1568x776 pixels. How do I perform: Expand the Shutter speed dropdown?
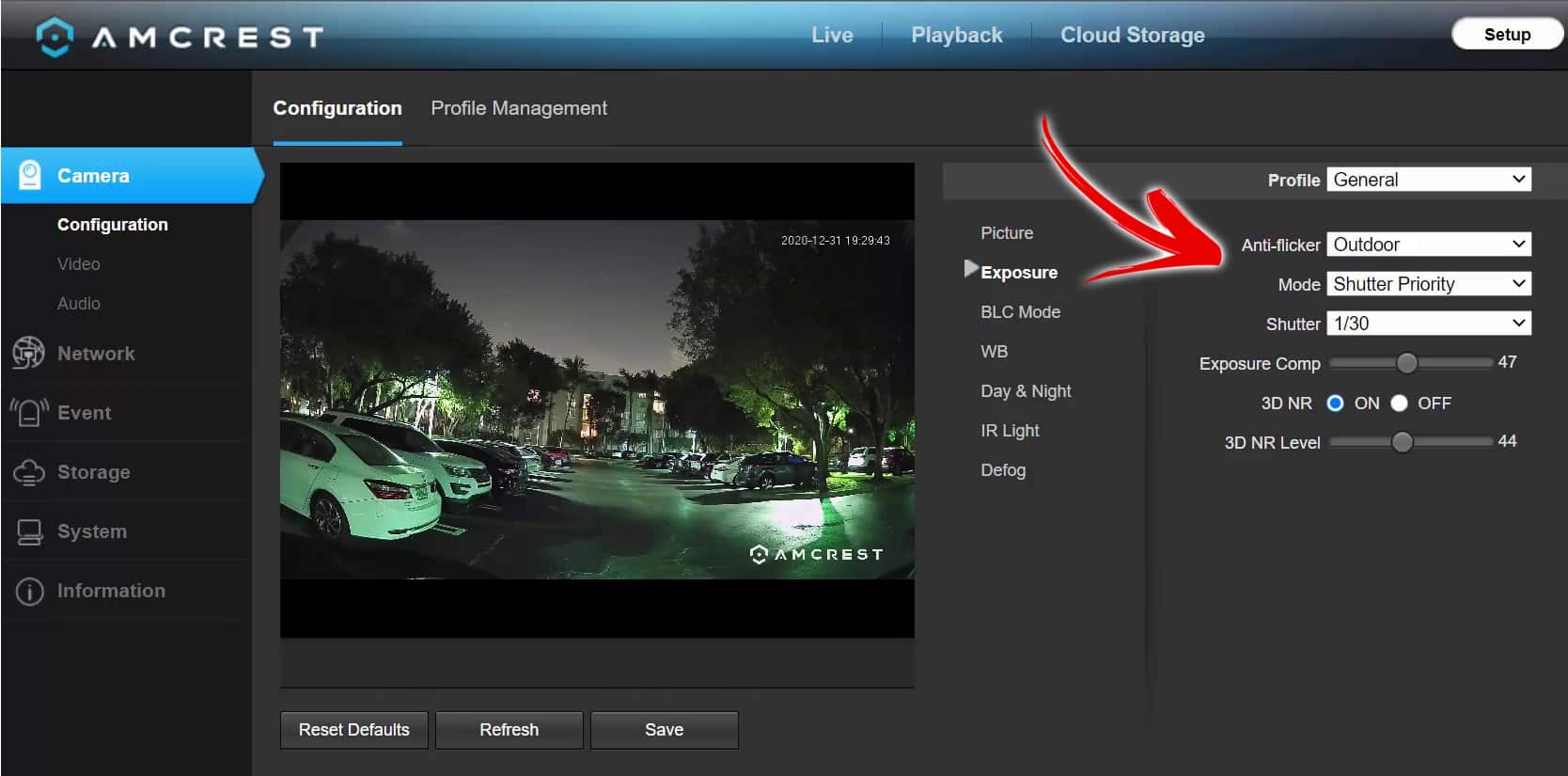pyautogui.click(x=1428, y=324)
